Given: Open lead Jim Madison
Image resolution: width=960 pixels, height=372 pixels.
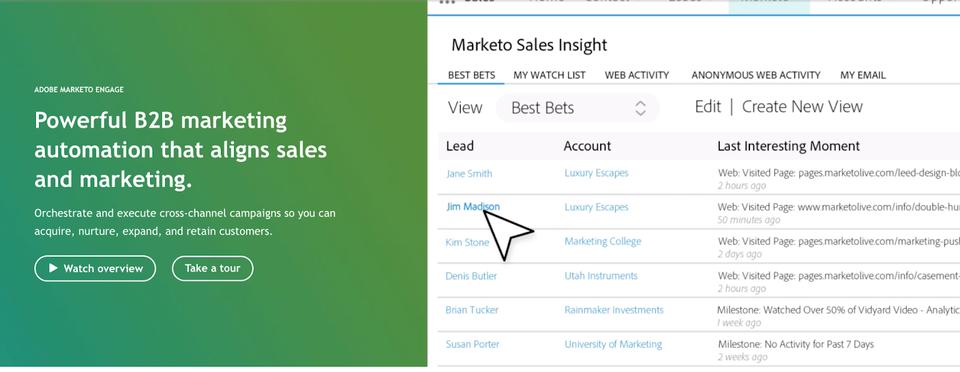Looking at the screenshot, I should click(x=473, y=207).
